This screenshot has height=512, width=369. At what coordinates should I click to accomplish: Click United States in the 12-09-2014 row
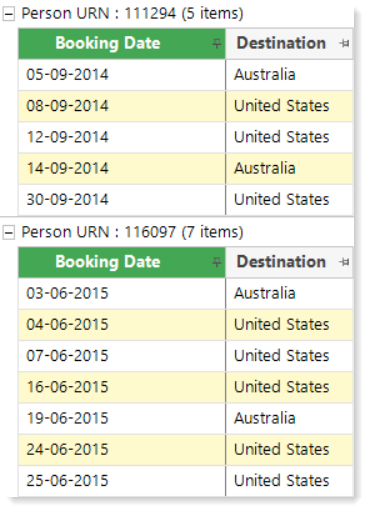tap(281, 137)
